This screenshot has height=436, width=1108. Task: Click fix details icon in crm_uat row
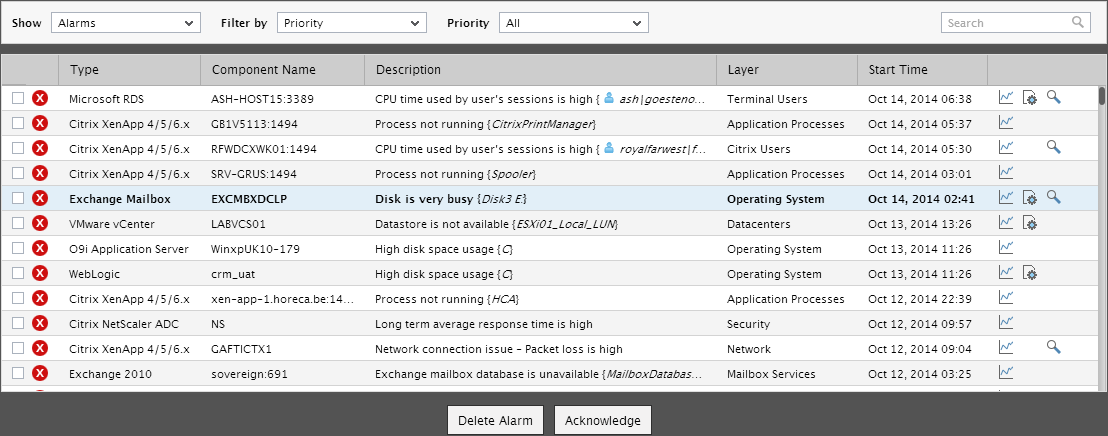1030,273
